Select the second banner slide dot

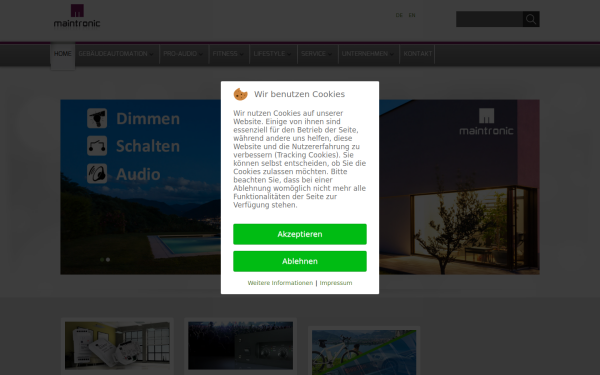click(x=108, y=259)
